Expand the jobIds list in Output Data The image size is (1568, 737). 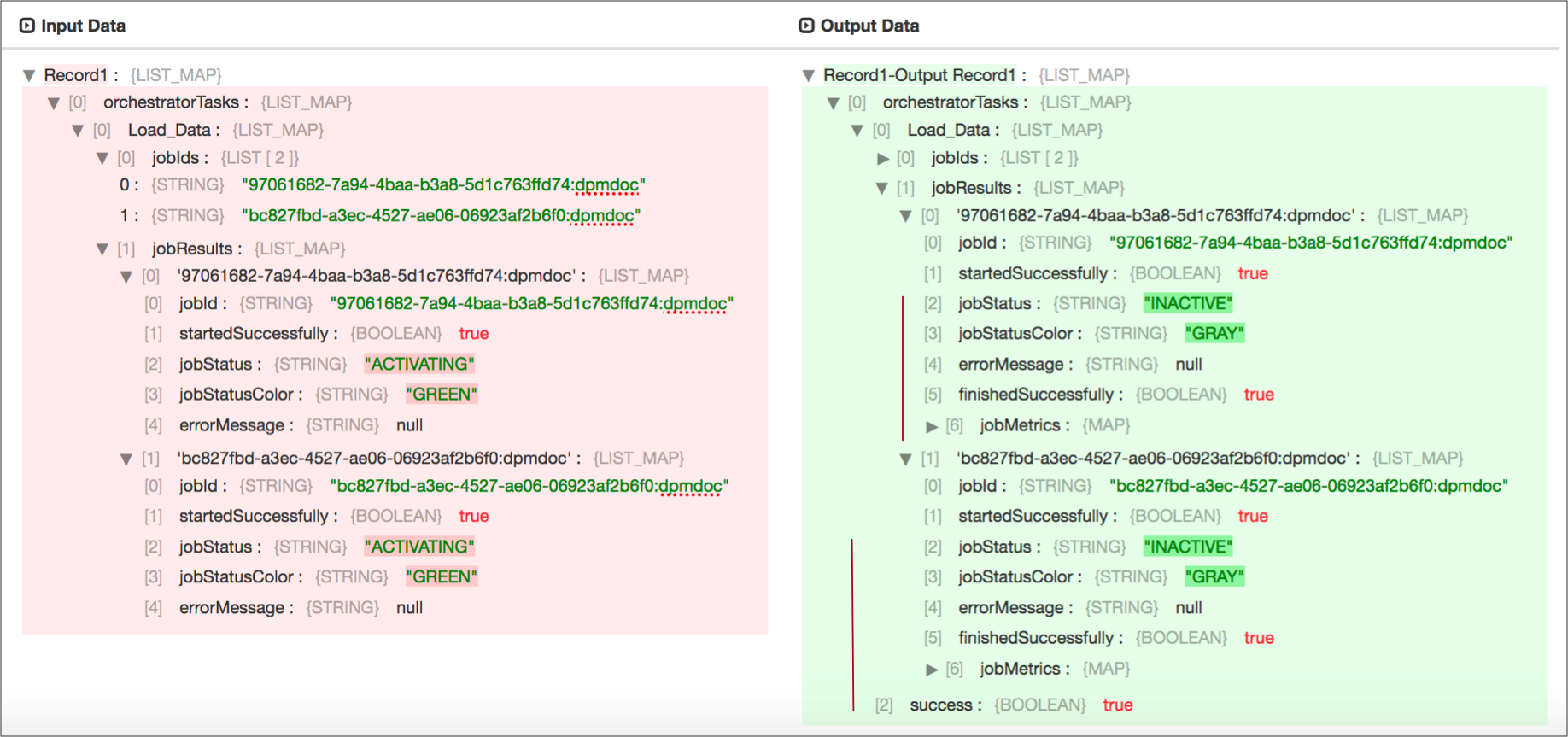[x=883, y=159]
